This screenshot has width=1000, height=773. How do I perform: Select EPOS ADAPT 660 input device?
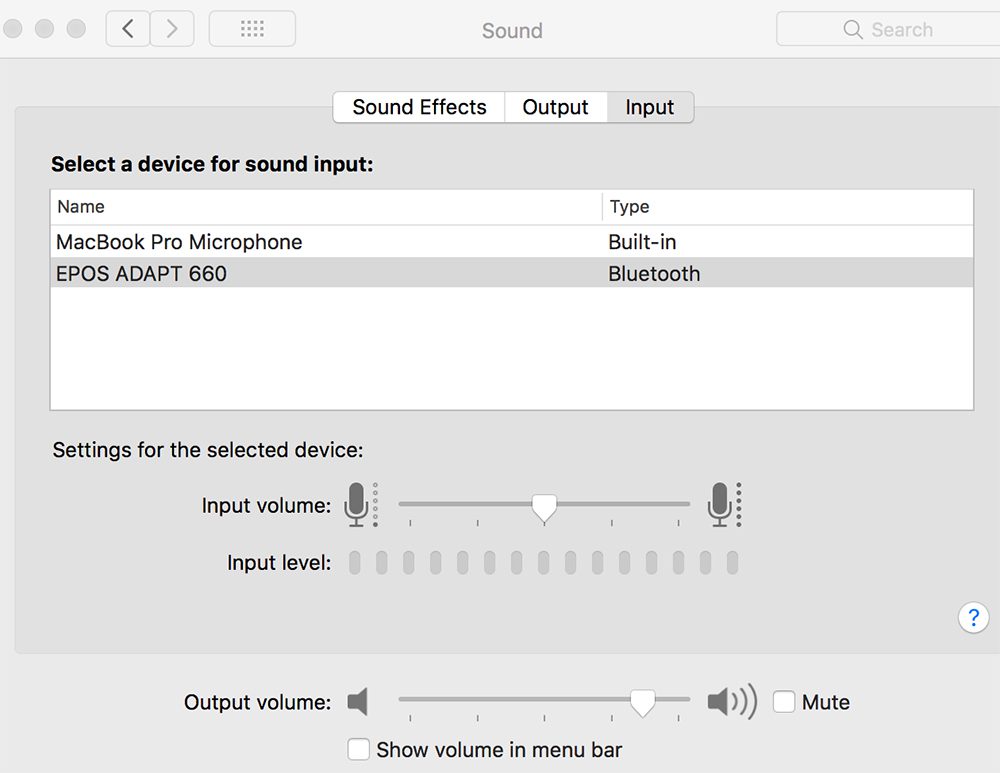511,273
